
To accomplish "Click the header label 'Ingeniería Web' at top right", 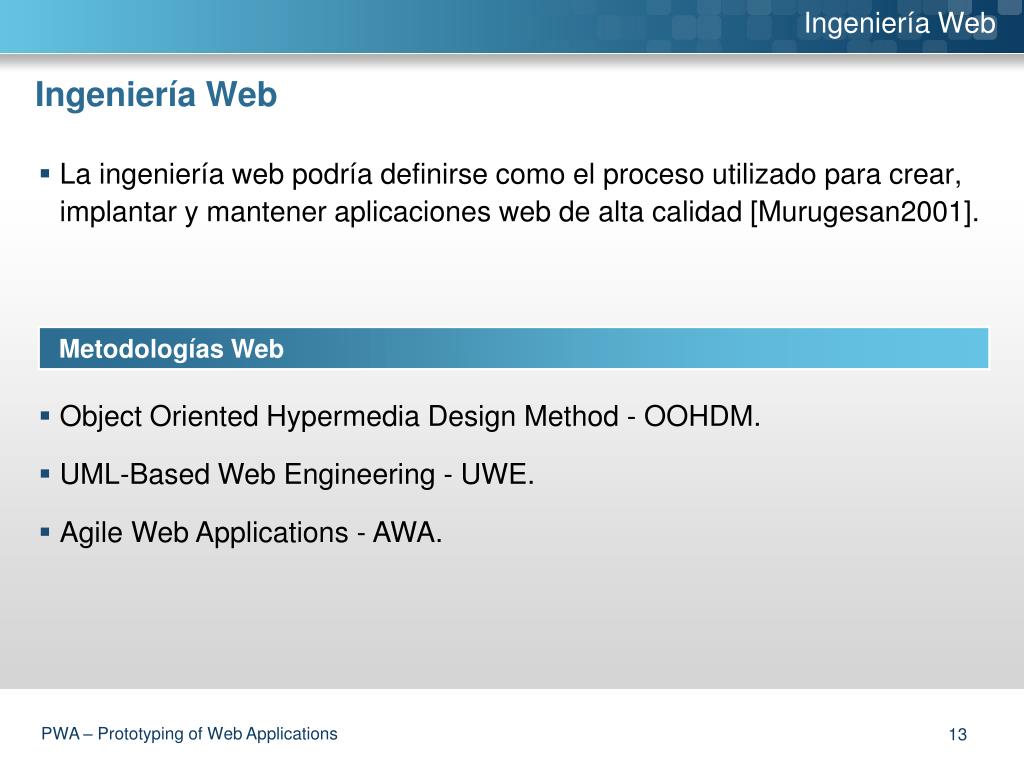I will pyautogui.click(x=899, y=24).
